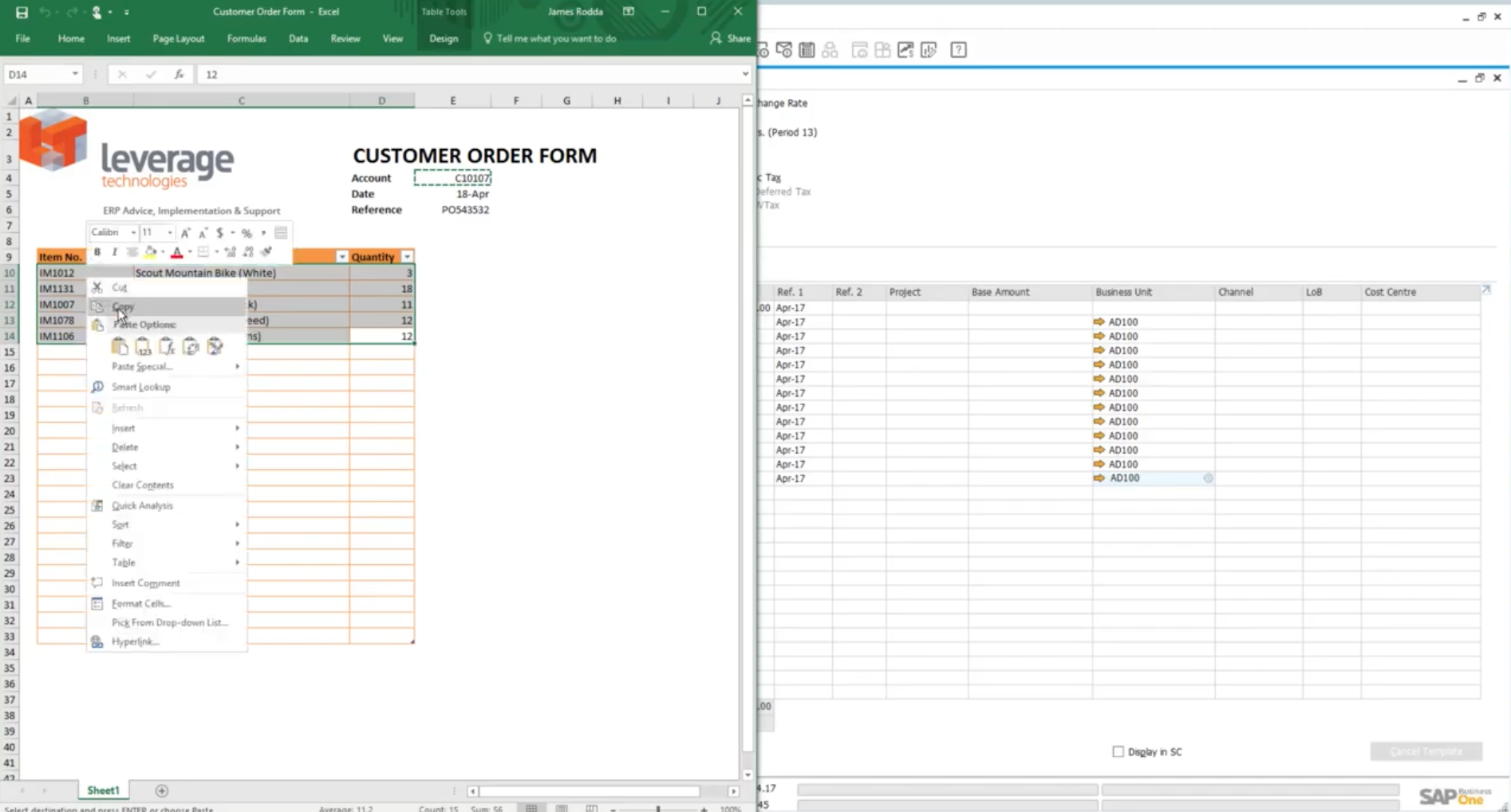Click the center align icon in mini toolbar
This screenshot has height=812, width=1511.
(132, 252)
